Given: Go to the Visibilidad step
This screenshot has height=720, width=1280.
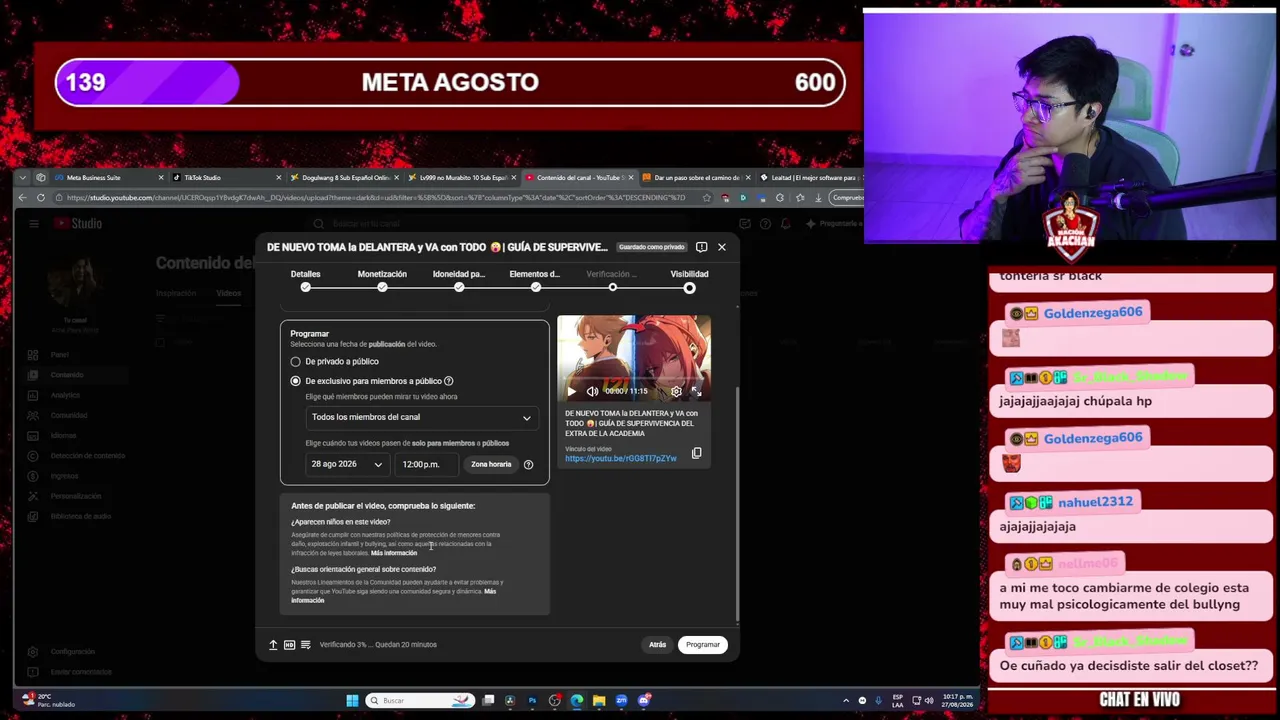Looking at the screenshot, I should point(689,280).
